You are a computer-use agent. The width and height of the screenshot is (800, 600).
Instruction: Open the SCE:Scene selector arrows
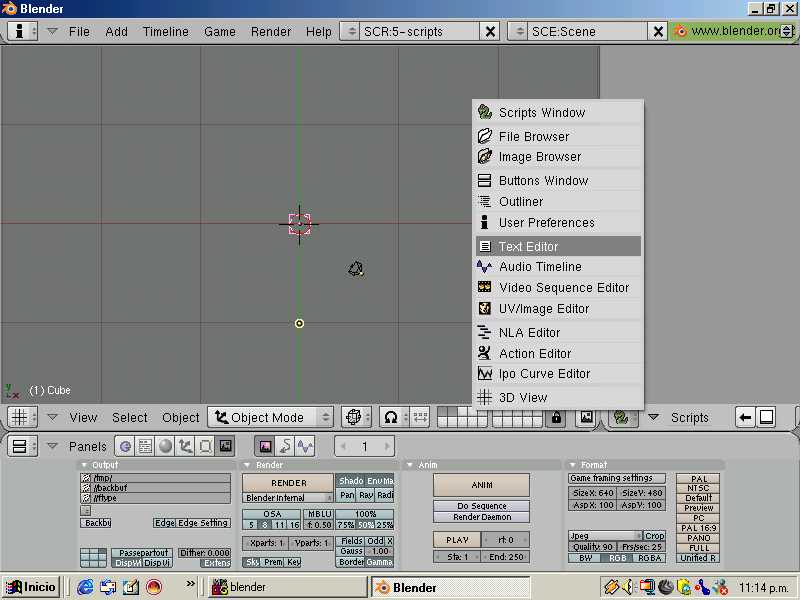(519, 32)
